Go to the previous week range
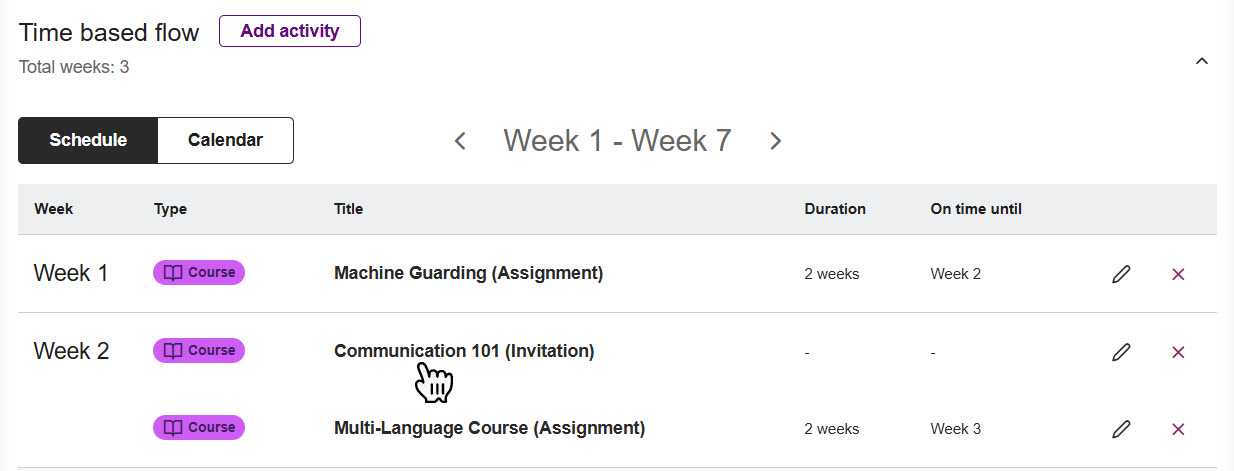 point(460,141)
